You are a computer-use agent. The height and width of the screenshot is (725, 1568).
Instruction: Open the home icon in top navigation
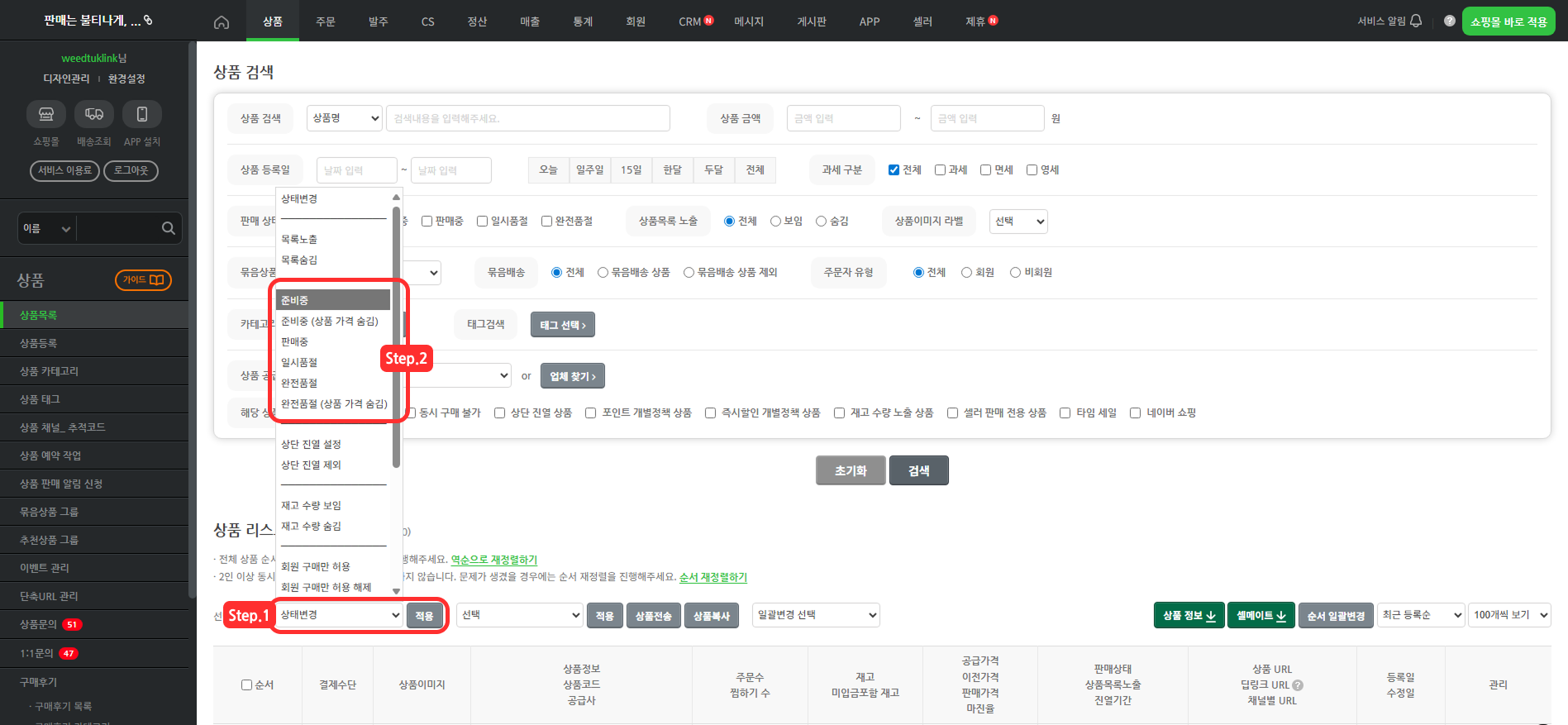[x=221, y=21]
